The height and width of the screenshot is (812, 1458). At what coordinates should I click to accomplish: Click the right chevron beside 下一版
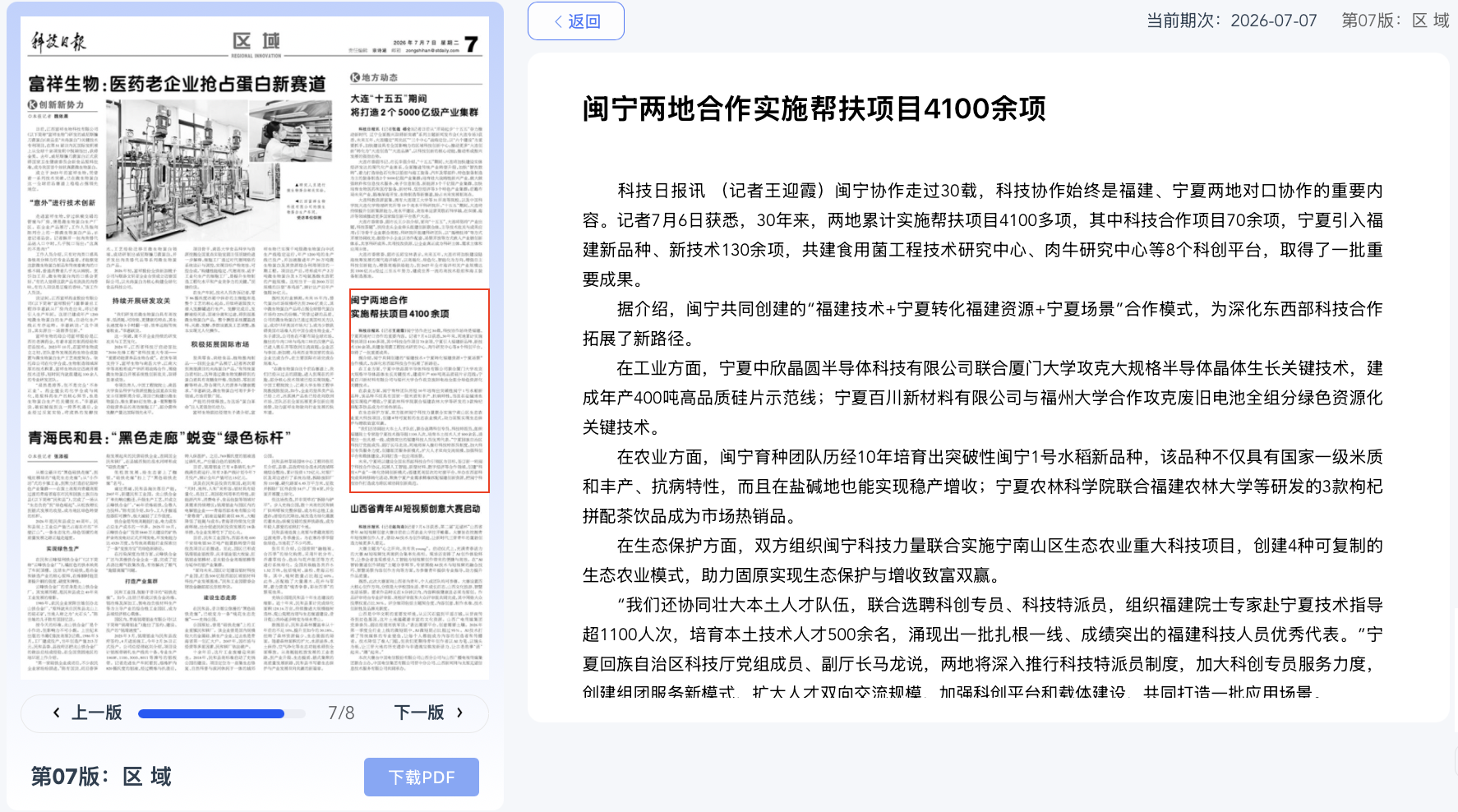459,713
